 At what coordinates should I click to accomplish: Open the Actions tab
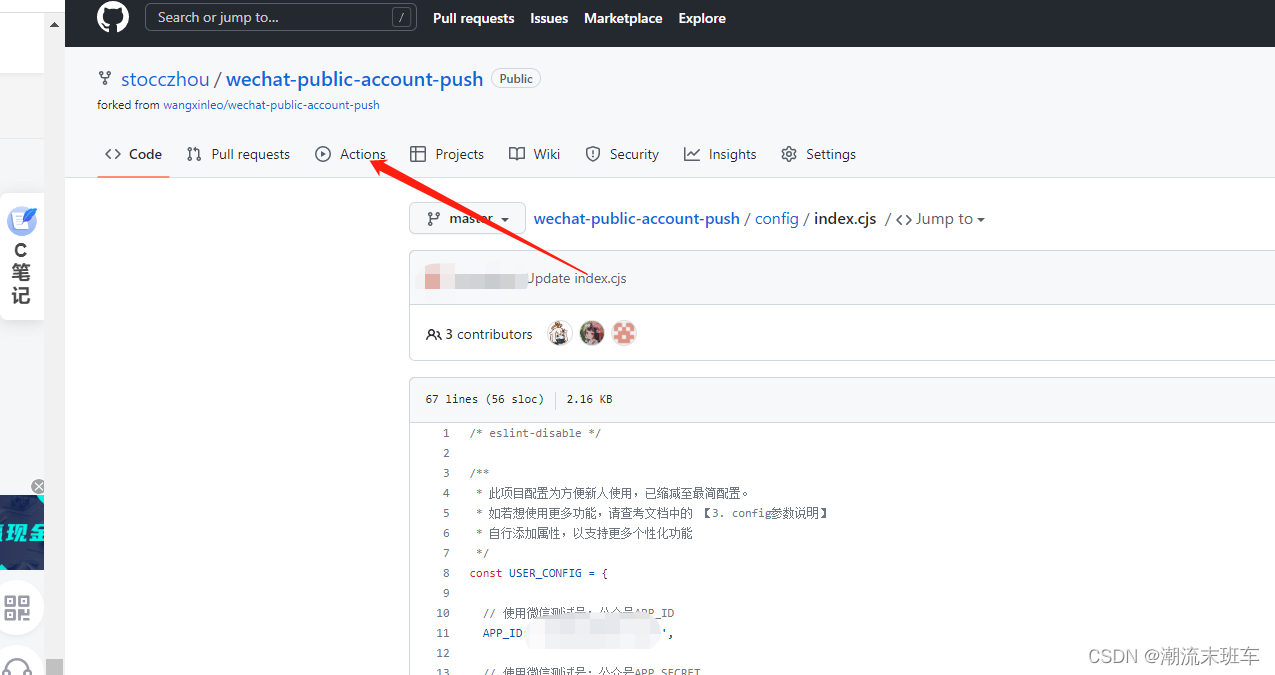[350, 154]
